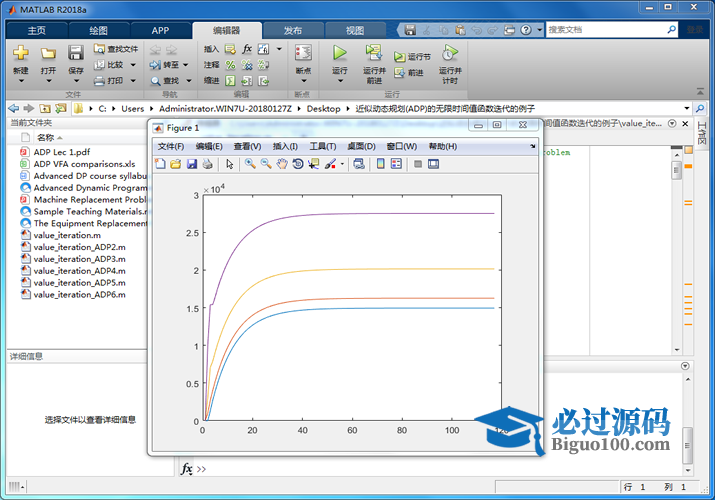Viewport: 715px width, 500px height.
Task: Click the Advance (前进) button
Action: pyautogui.click(x=409, y=72)
